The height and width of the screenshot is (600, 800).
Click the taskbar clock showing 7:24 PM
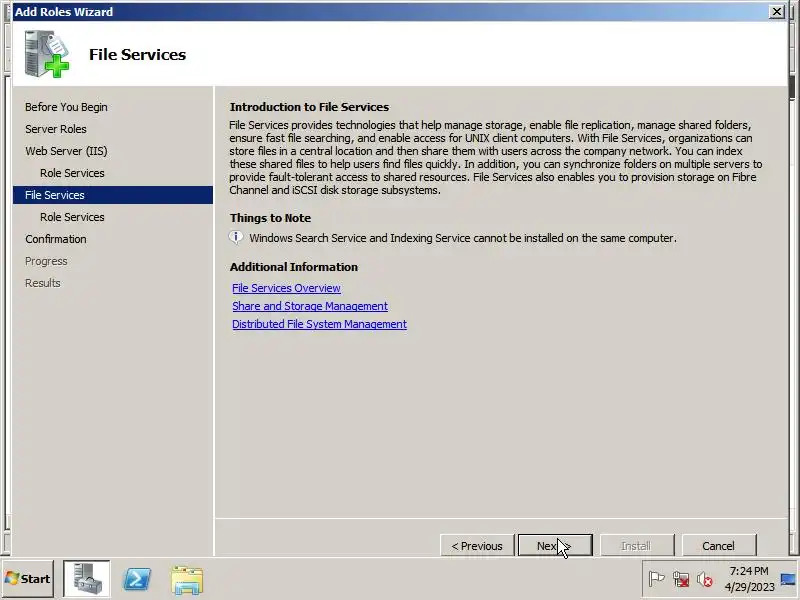[749, 579]
